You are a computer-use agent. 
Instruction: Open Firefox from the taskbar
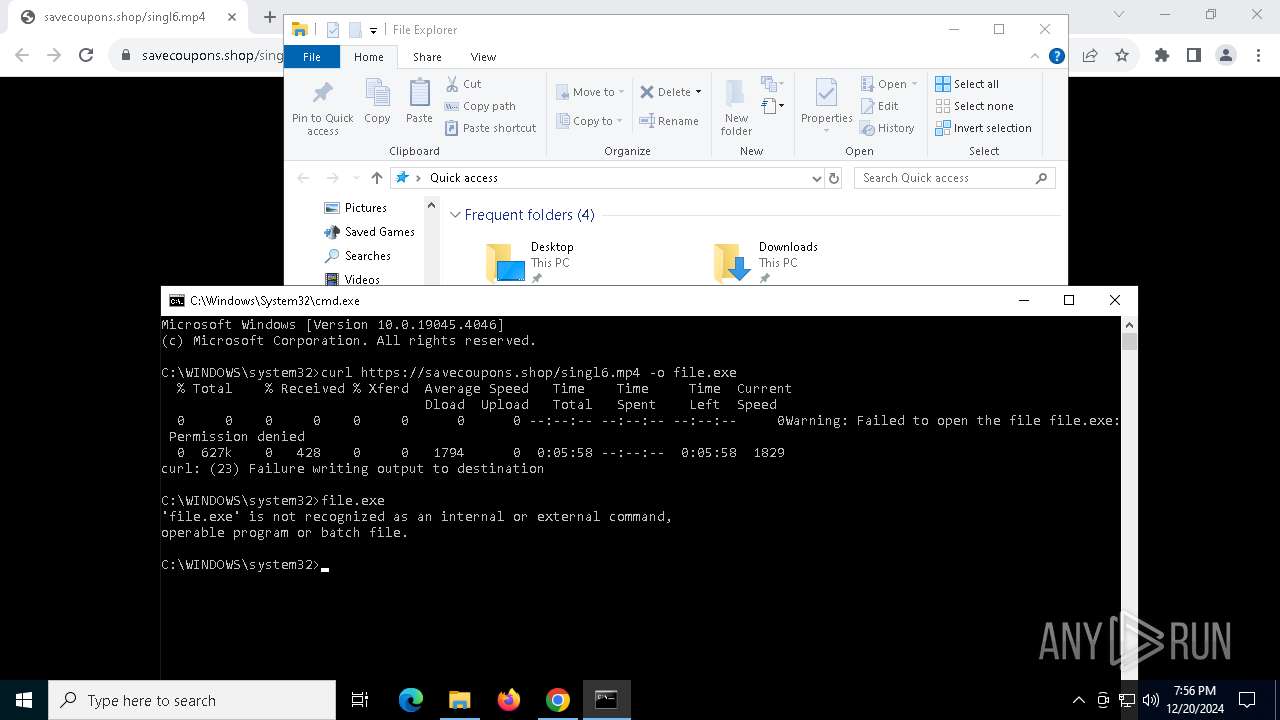(509, 700)
